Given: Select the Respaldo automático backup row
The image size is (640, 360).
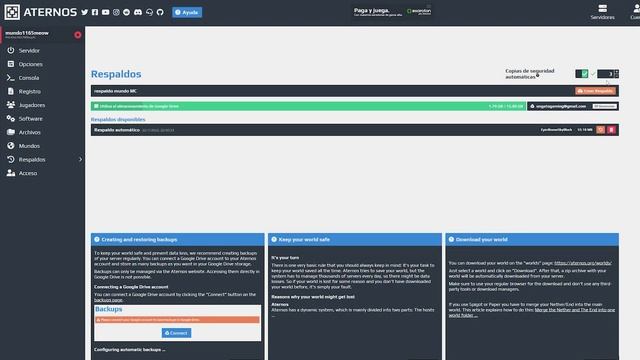Looking at the screenshot, I should [355, 130].
